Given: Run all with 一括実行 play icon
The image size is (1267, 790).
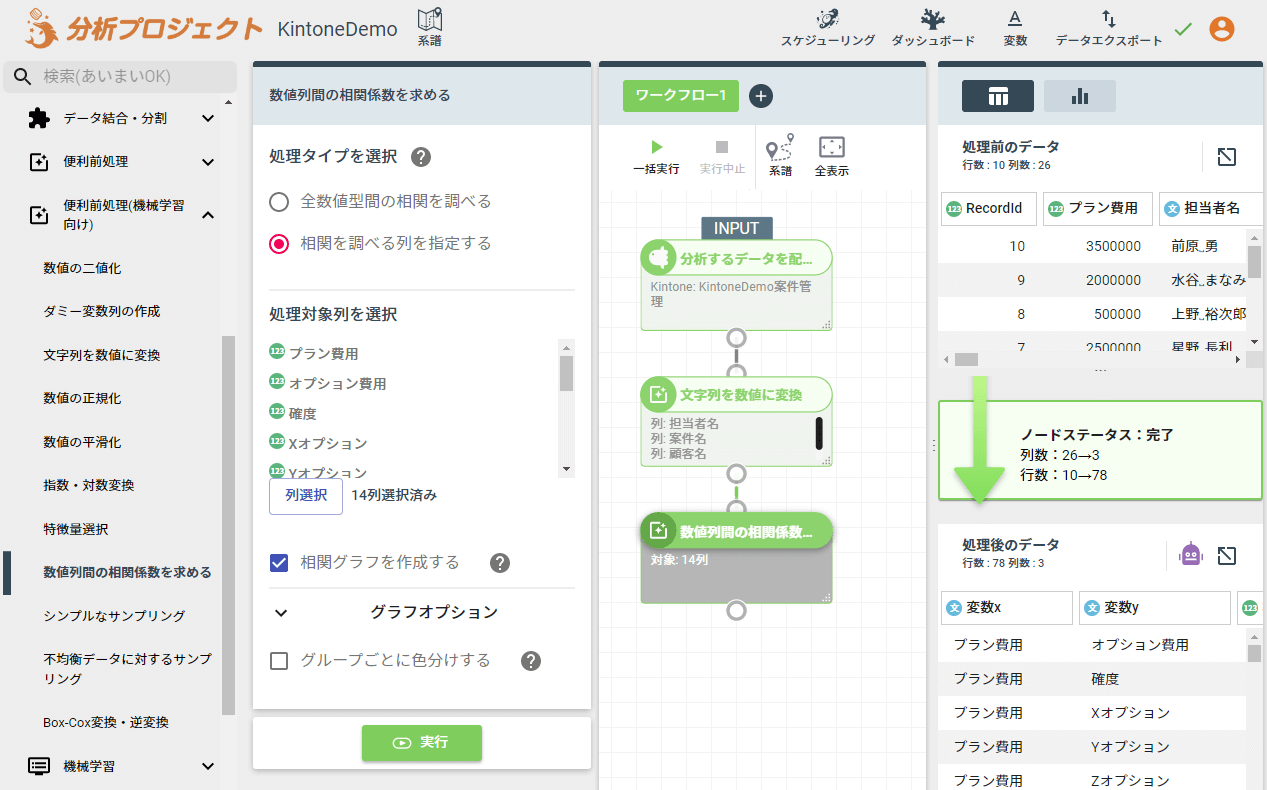Looking at the screenshot, I should [656, 148].
